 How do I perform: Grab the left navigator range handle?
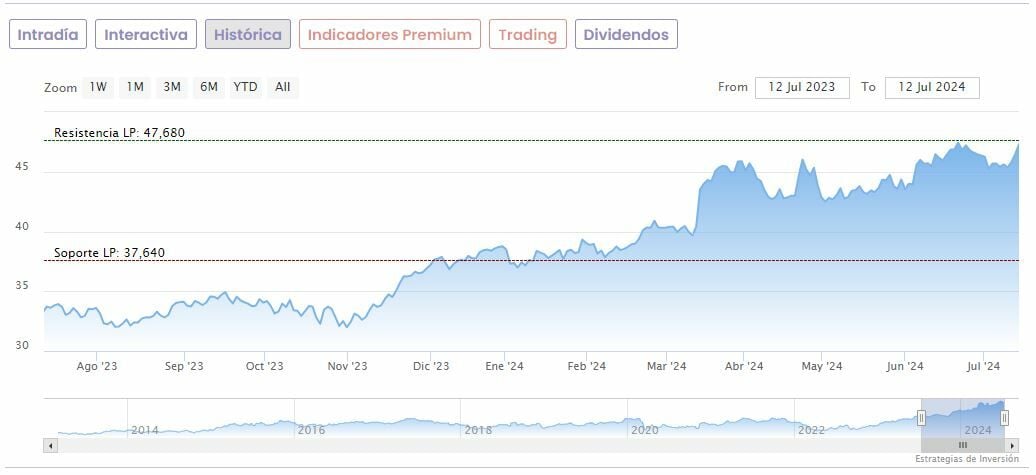(x=922, y=418)
